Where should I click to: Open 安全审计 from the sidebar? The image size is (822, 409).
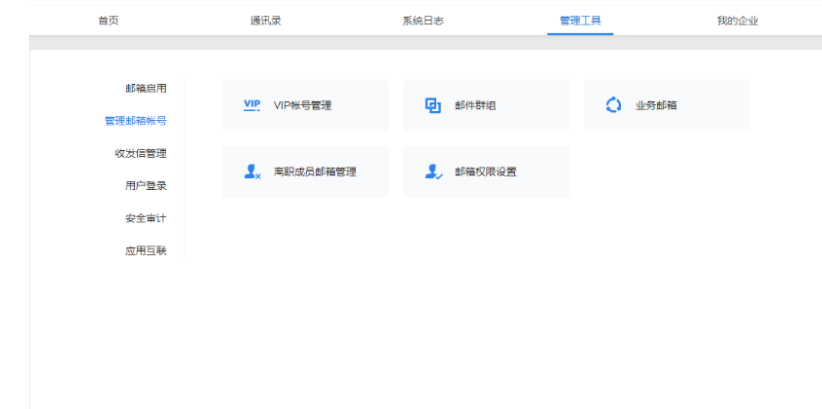pos(145,218)
